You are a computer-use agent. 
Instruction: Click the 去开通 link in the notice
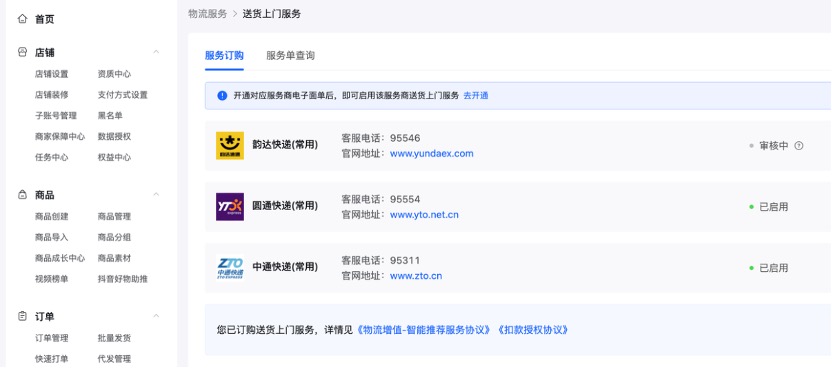[x=476, y=96]
